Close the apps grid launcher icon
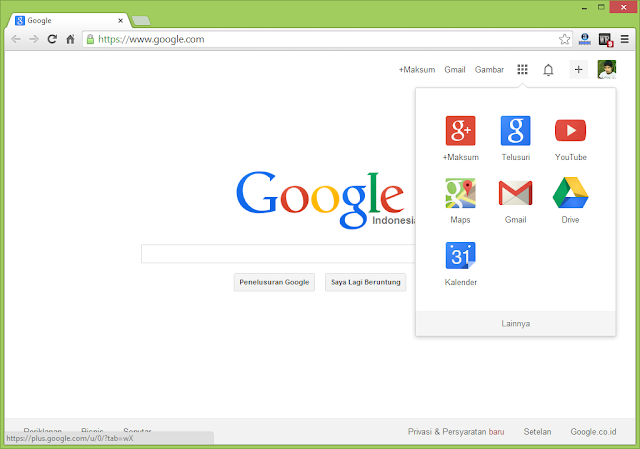The height and width of the screenshot is (449, 640). coord(522,69)
